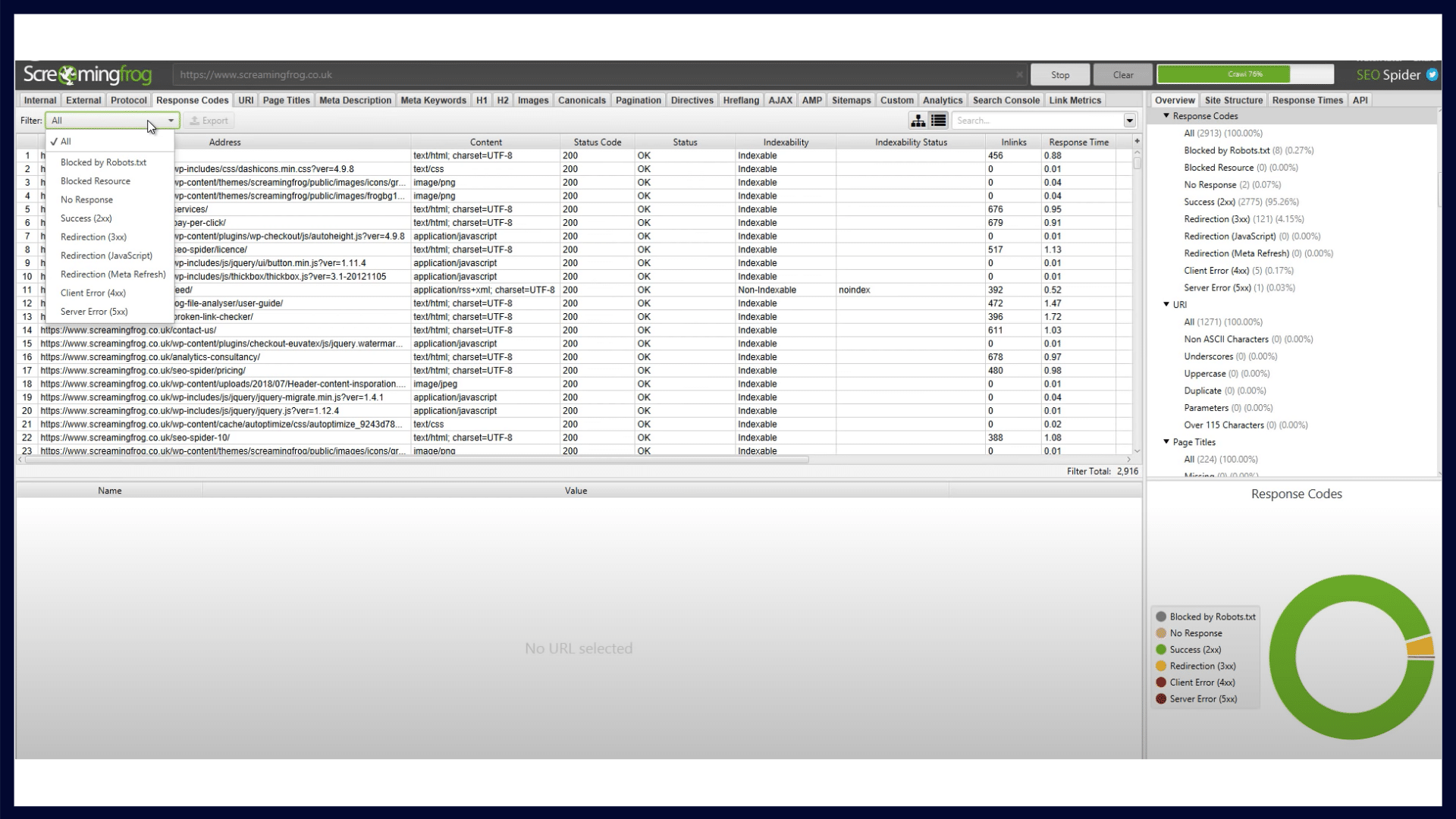The image size is (1456, 819).
Task: Click into the Search input field
Action: pyautogui.click(x=1037, y=121)
